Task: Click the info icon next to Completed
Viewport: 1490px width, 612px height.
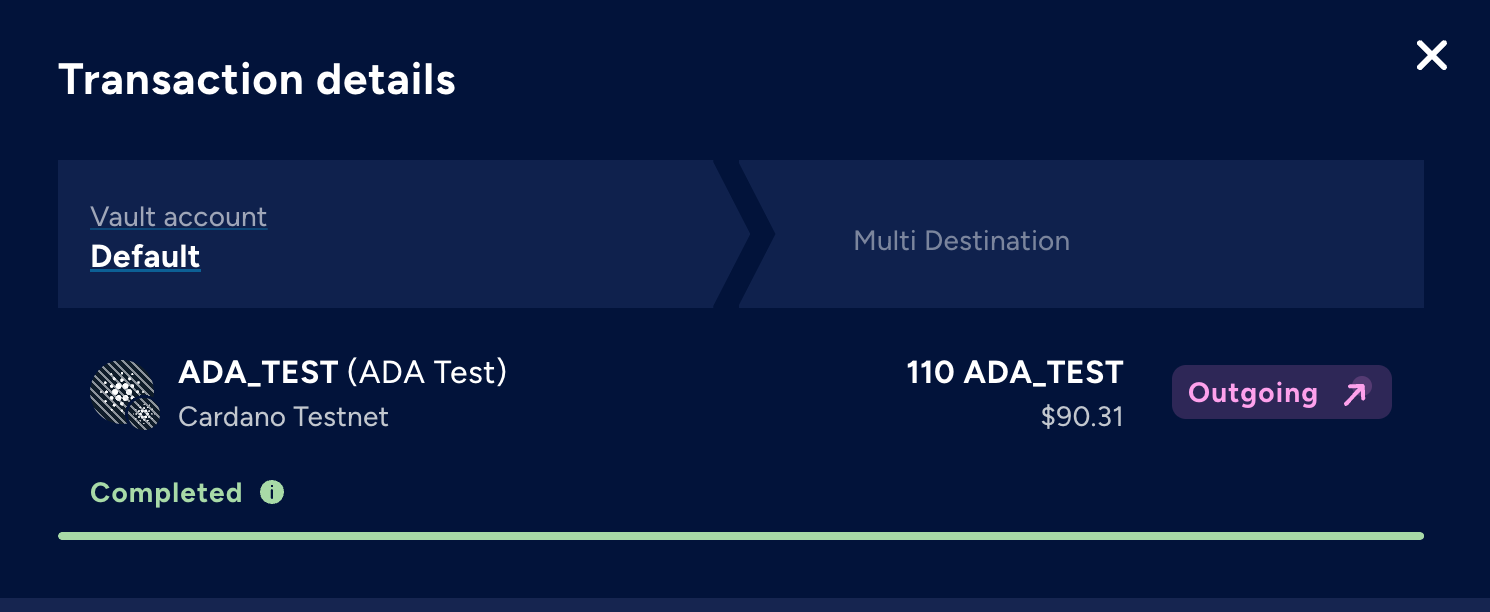Action: click(272, 492)
